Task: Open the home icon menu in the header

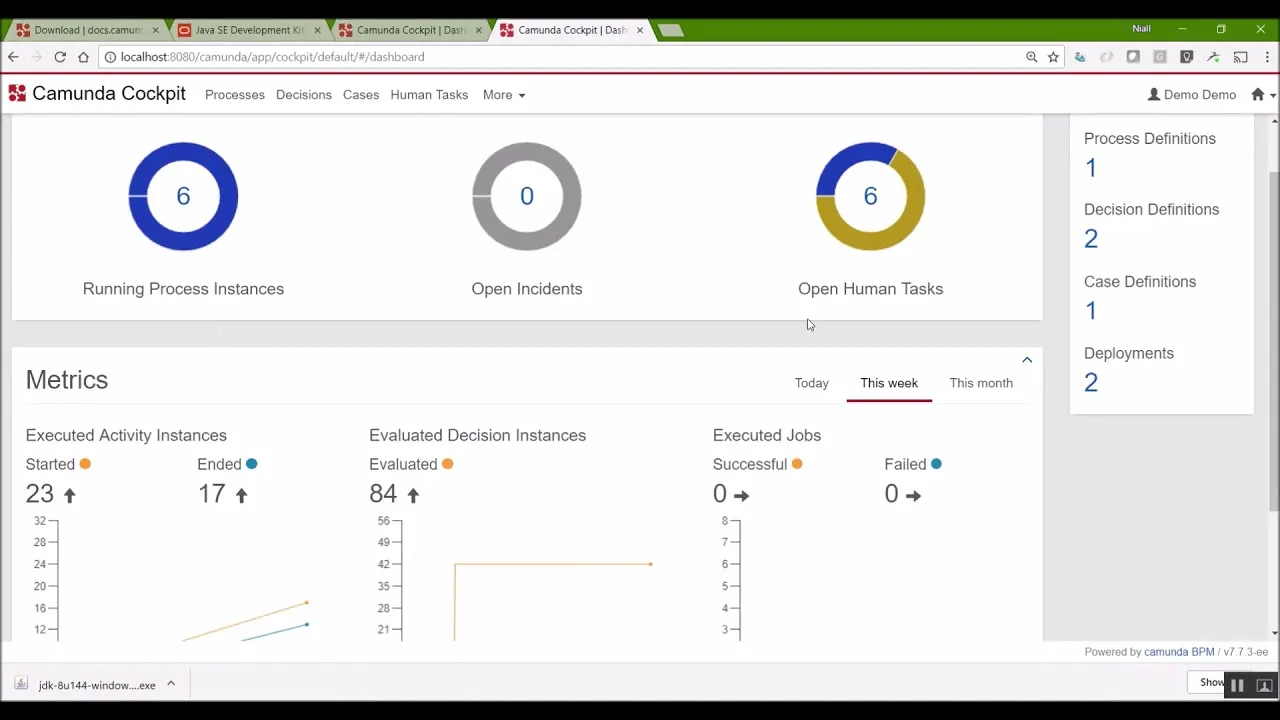Action: click(x=1263, y=94)
